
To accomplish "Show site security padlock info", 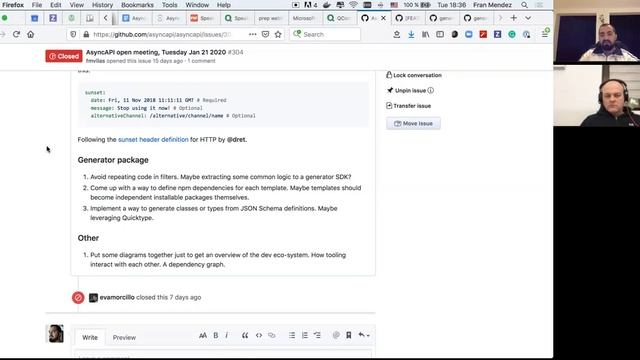I will (x=86, y=34).
